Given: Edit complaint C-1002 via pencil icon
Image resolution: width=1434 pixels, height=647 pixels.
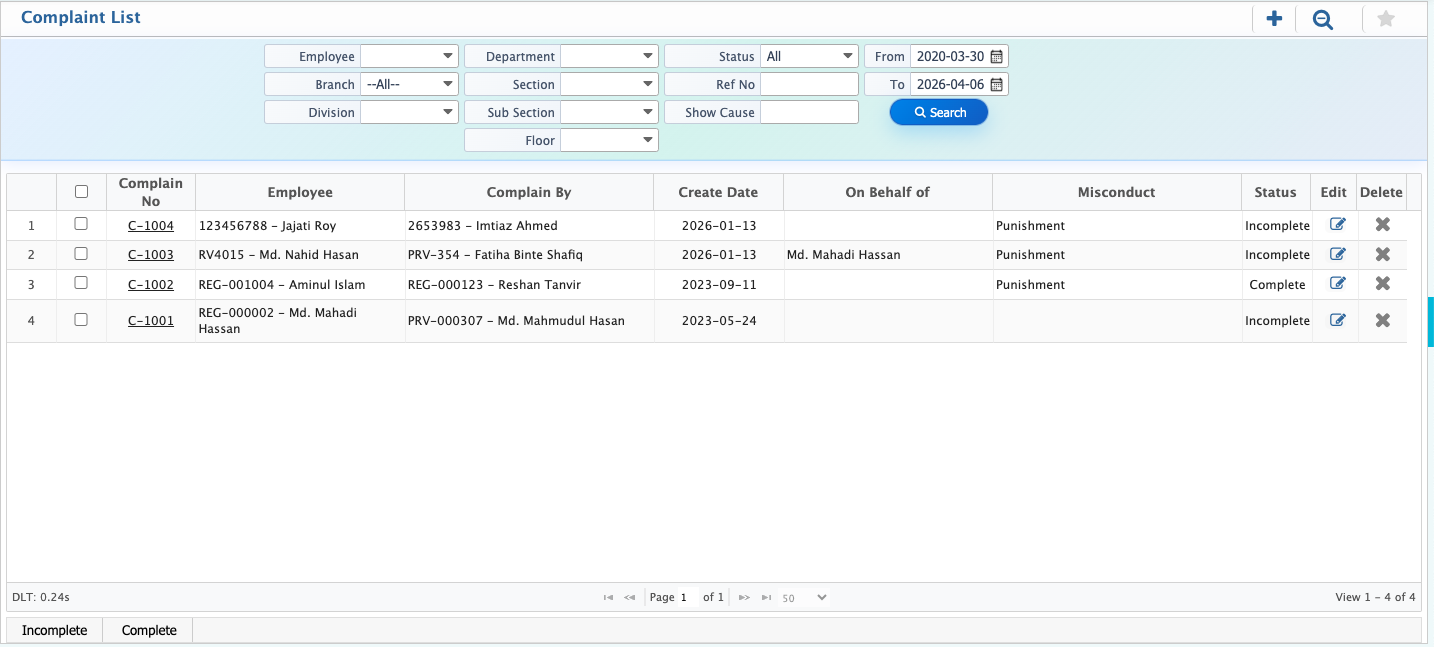Looking at the screenshot, I should coord(1337,284).
